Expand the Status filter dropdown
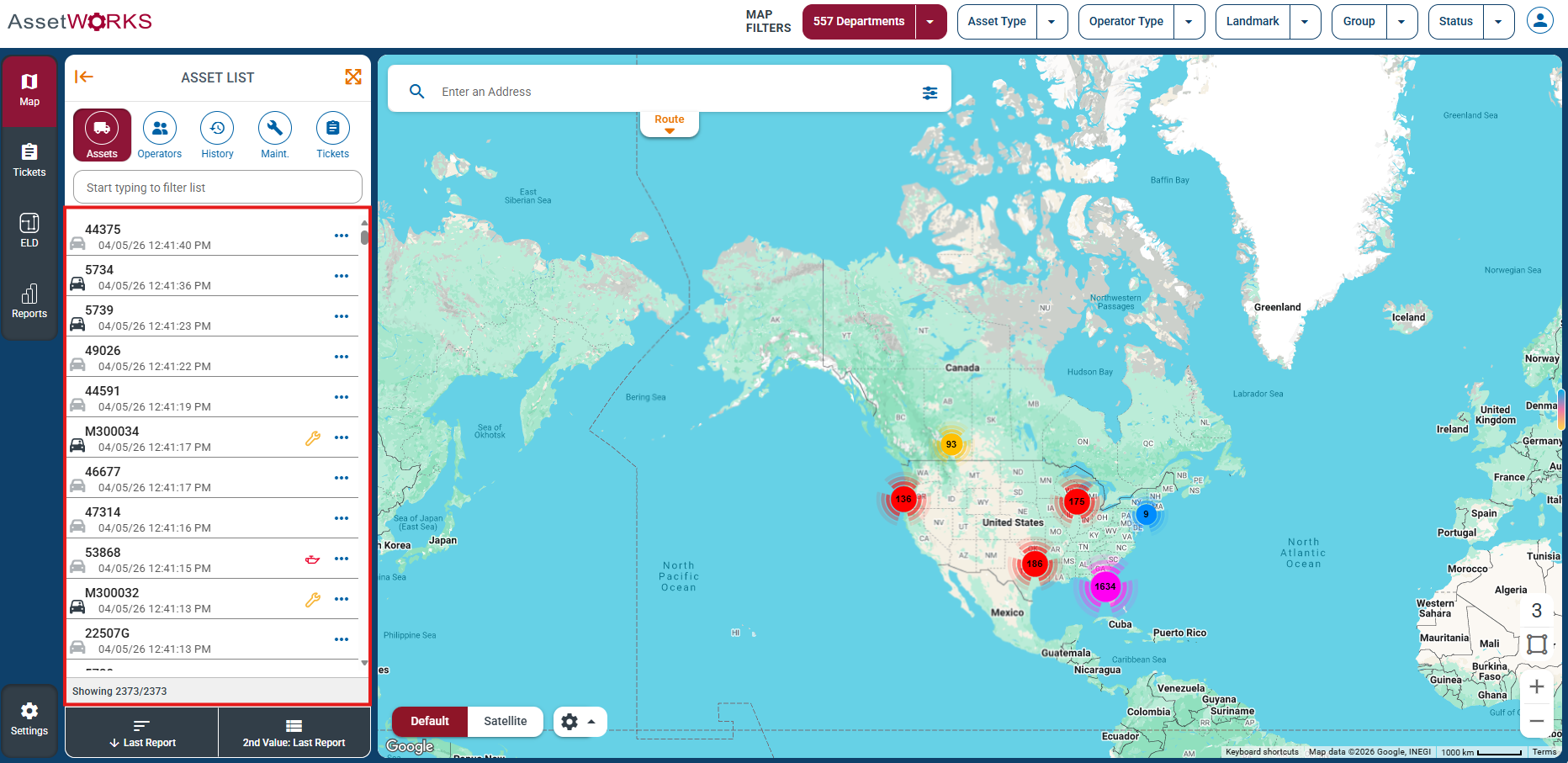1568x763 pixels. point(1498,22)
